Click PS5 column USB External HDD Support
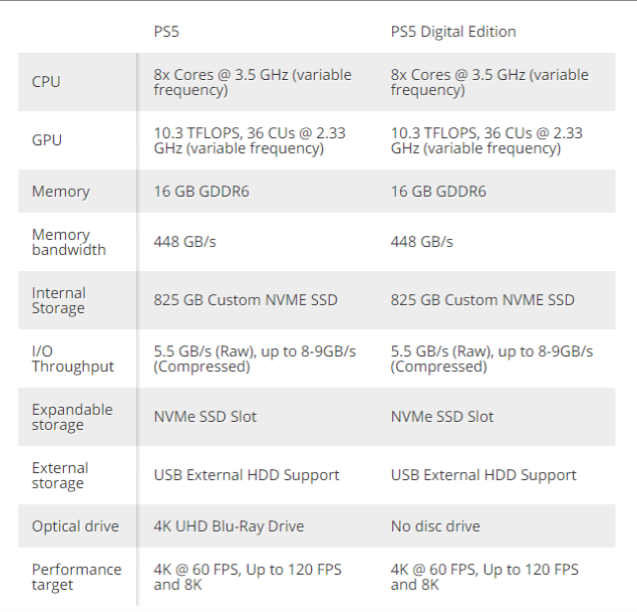This screenshot has height=612, width=637. 246,475
